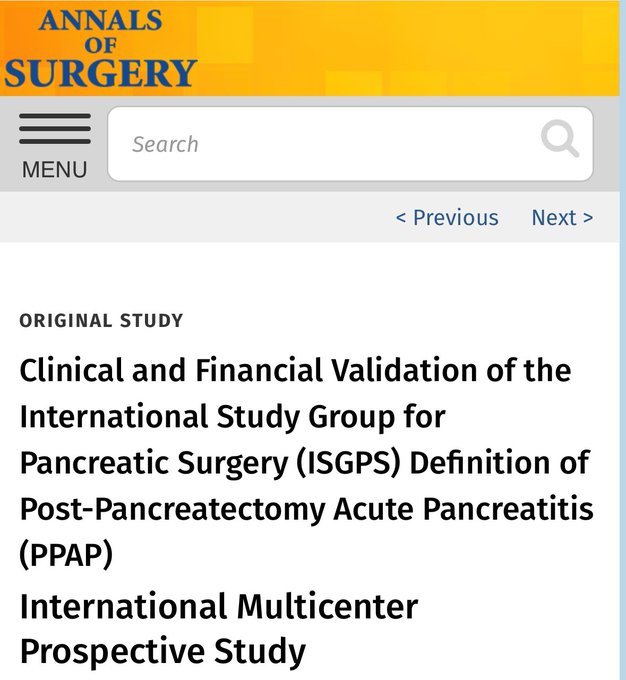
Task: Click the Search placeholder text
Action: click(x=165, y=144)
